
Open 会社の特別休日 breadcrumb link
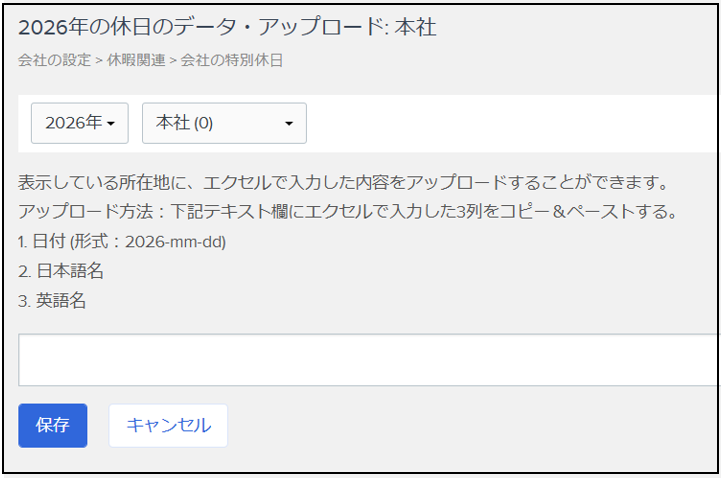point(232,60)
